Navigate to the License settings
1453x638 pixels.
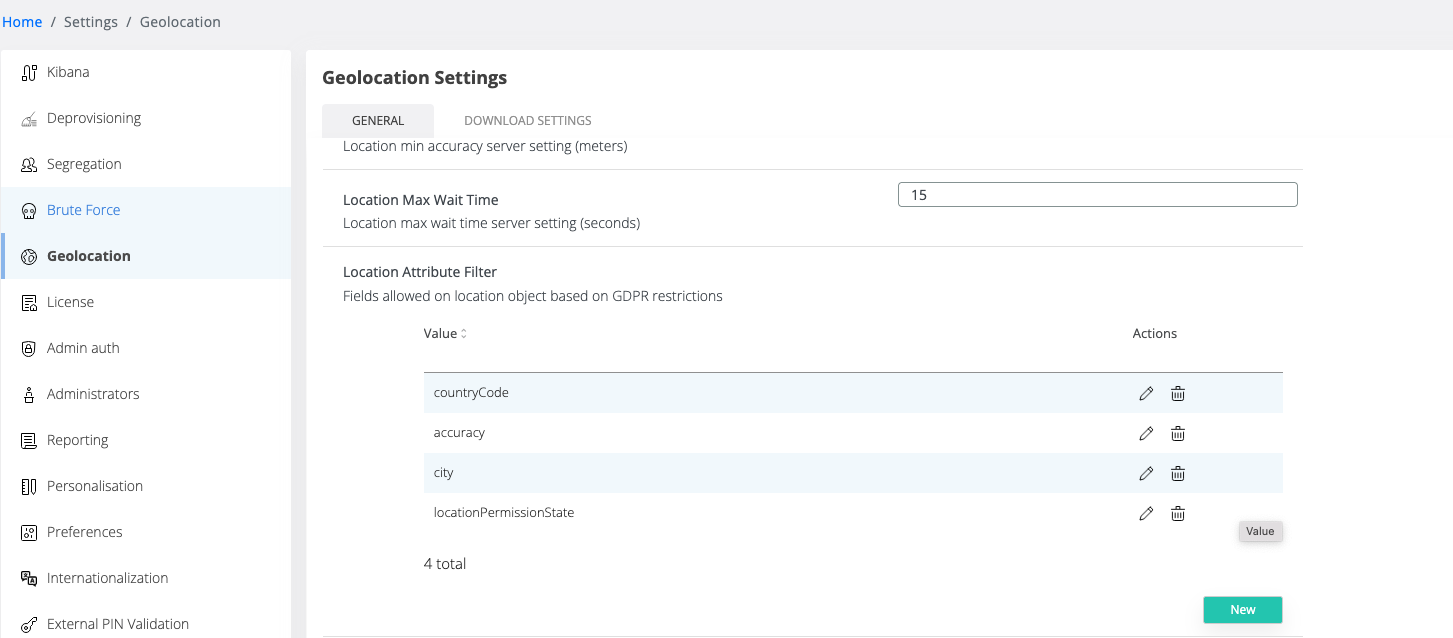70,302
